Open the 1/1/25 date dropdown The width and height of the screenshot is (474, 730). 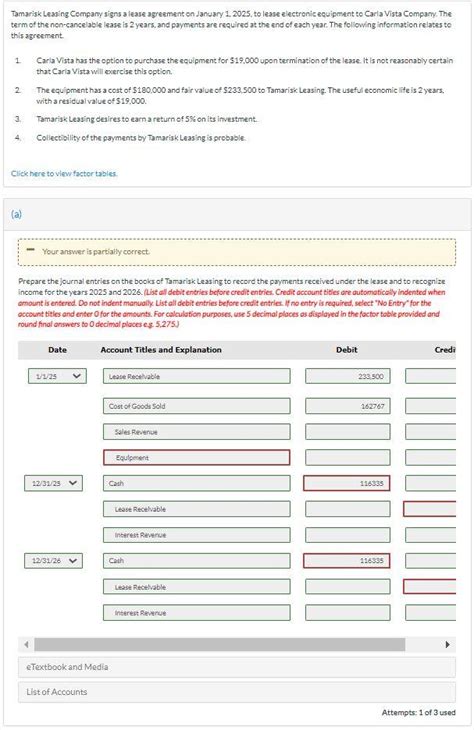57,376
